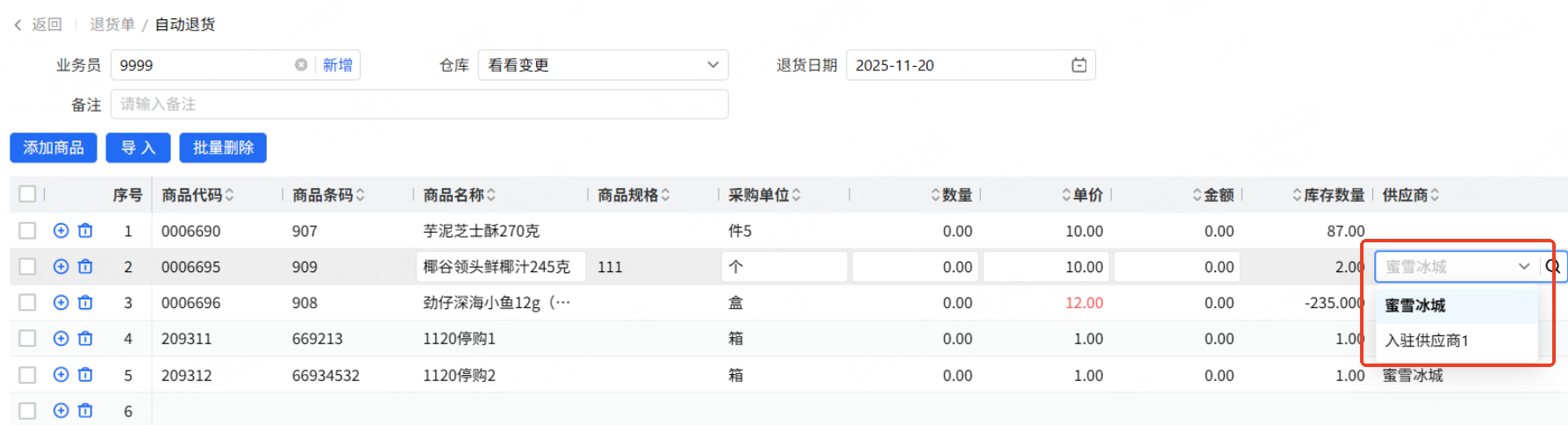Toggle the select-all checkbox in the table header
Screen dimensions: 1568x425
27,194
